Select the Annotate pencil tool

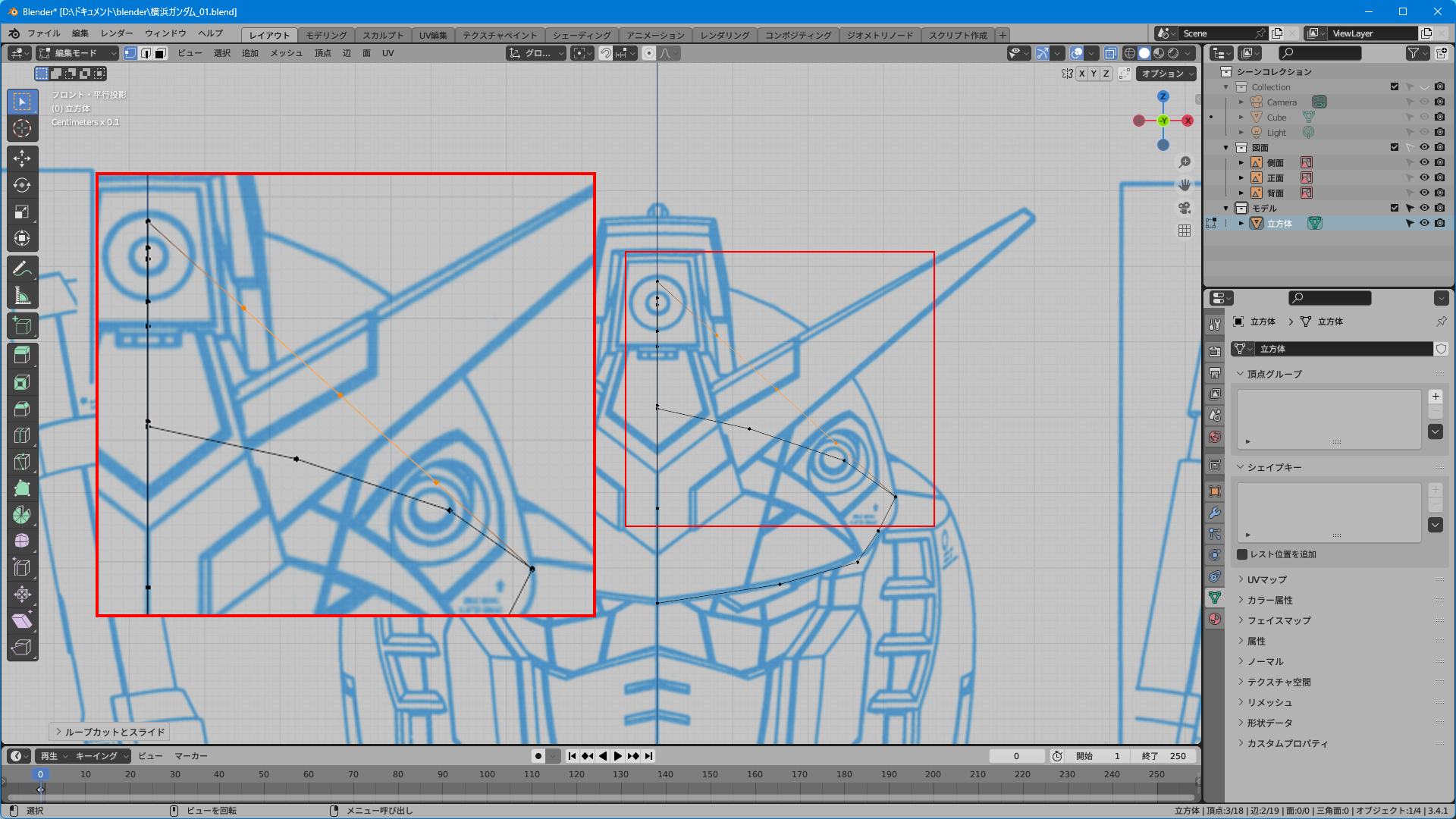click(x=22, y=268)
